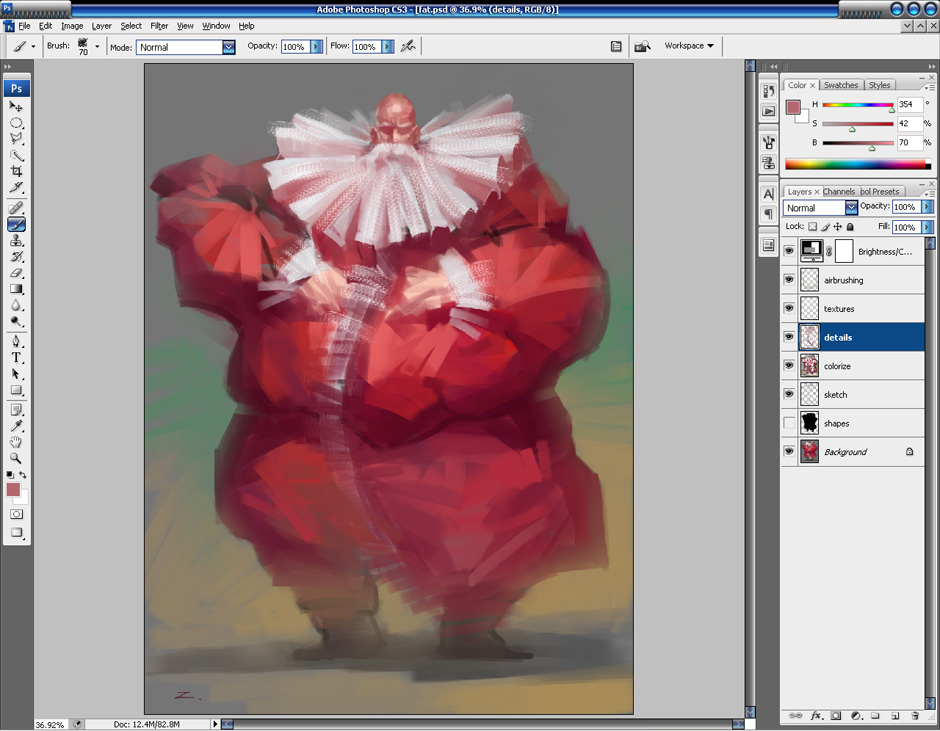Choose the Type tool
The image size is (940, 731).
click(16, 357)
